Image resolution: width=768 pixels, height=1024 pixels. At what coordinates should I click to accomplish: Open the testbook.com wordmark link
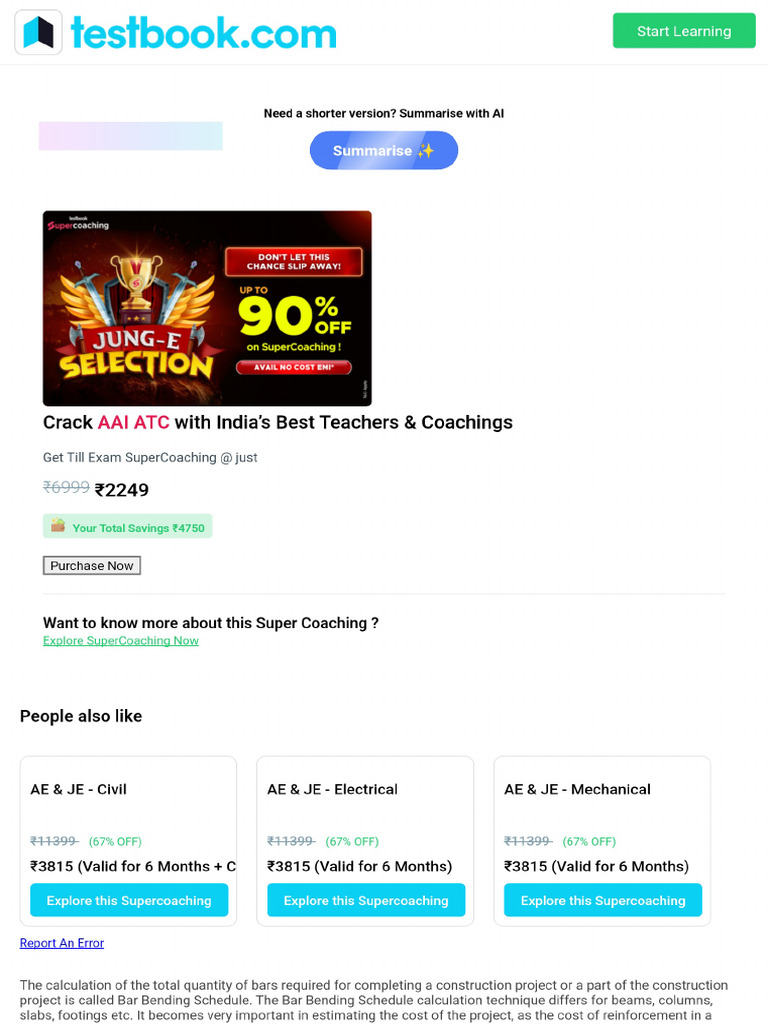pos(203,33)
